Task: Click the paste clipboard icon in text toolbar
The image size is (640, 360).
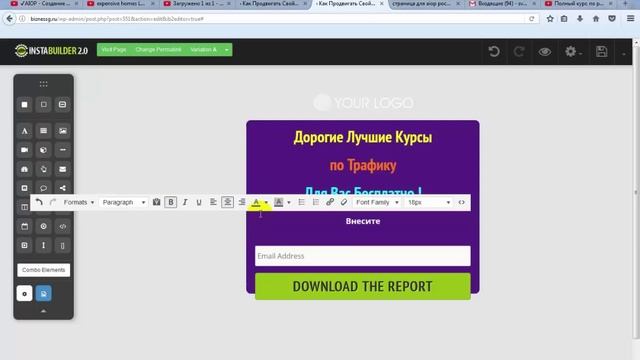Action: [x=156, y=202]
